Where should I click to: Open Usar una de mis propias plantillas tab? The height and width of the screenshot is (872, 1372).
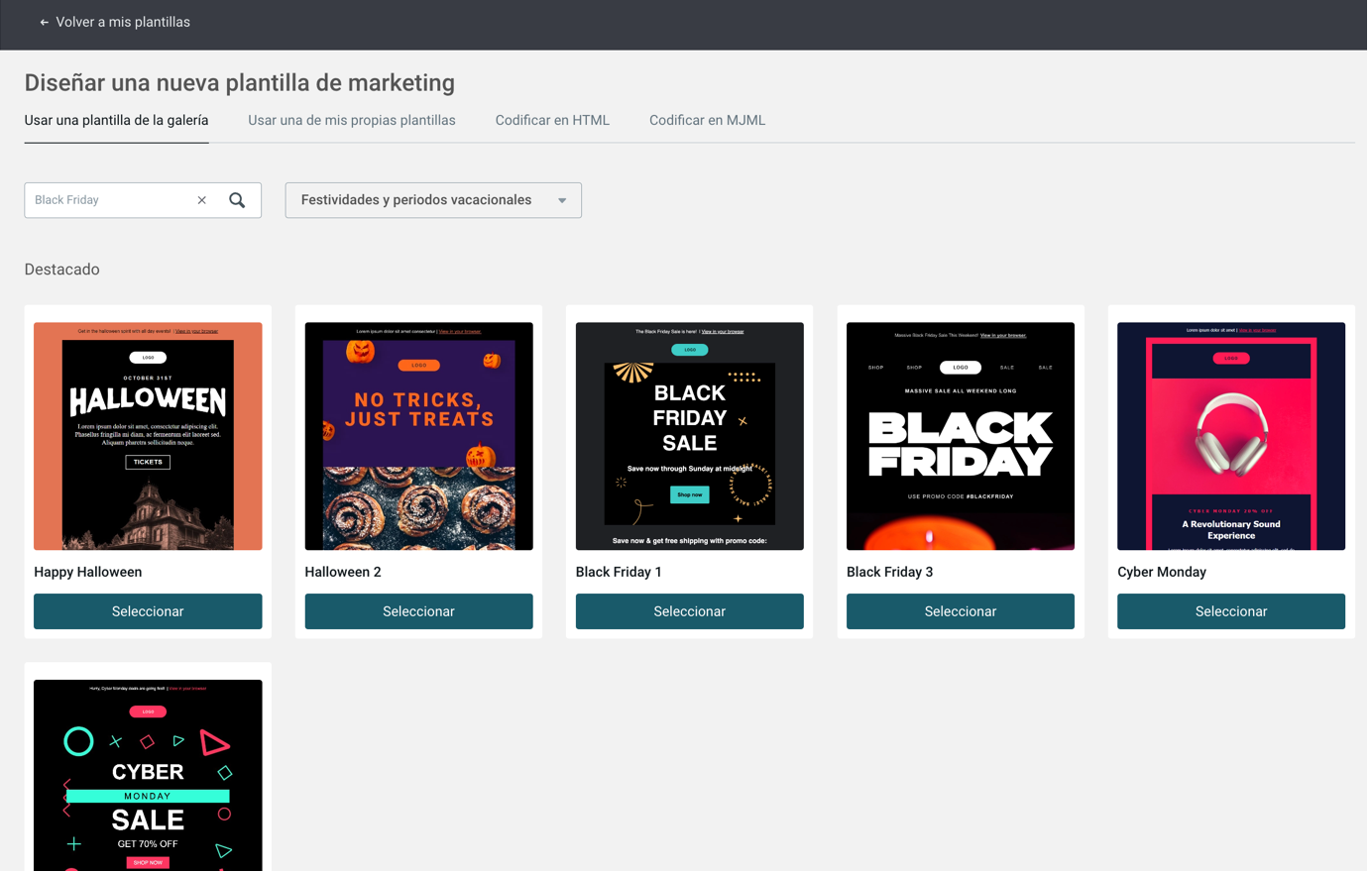pos(353,121)
